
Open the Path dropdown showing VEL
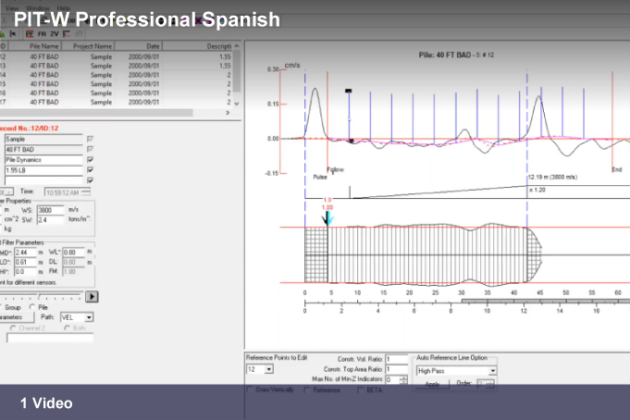(x=77, y=318)
